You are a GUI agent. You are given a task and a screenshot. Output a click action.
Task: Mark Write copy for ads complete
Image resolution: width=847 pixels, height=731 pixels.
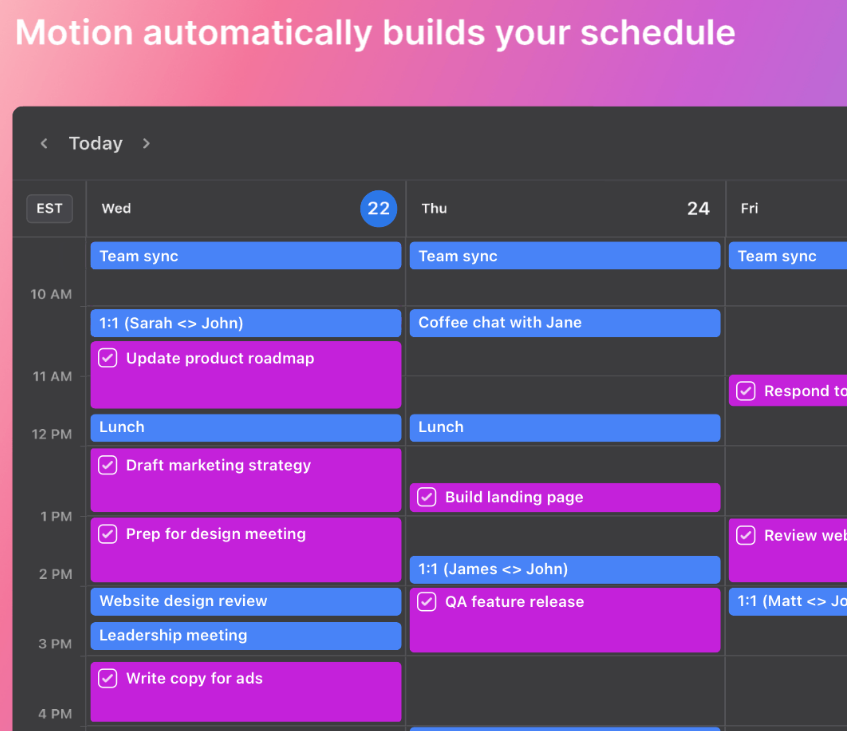(108, 678)
